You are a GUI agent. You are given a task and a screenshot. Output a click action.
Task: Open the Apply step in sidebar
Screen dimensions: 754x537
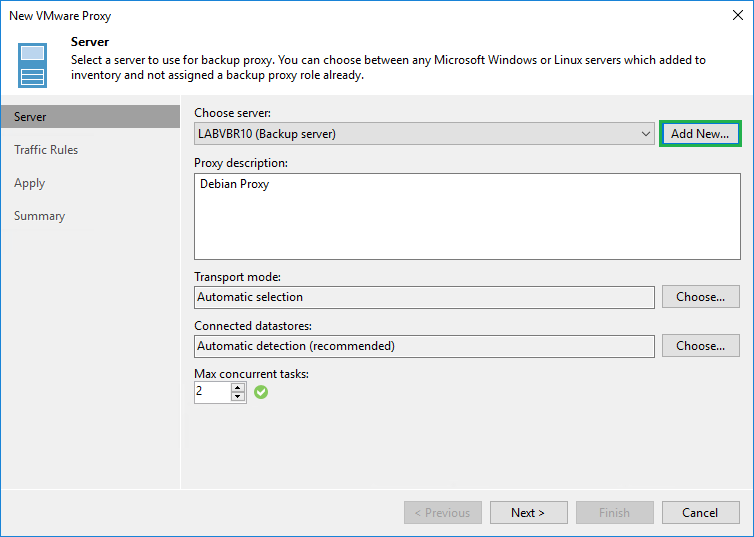pos(30,183)
